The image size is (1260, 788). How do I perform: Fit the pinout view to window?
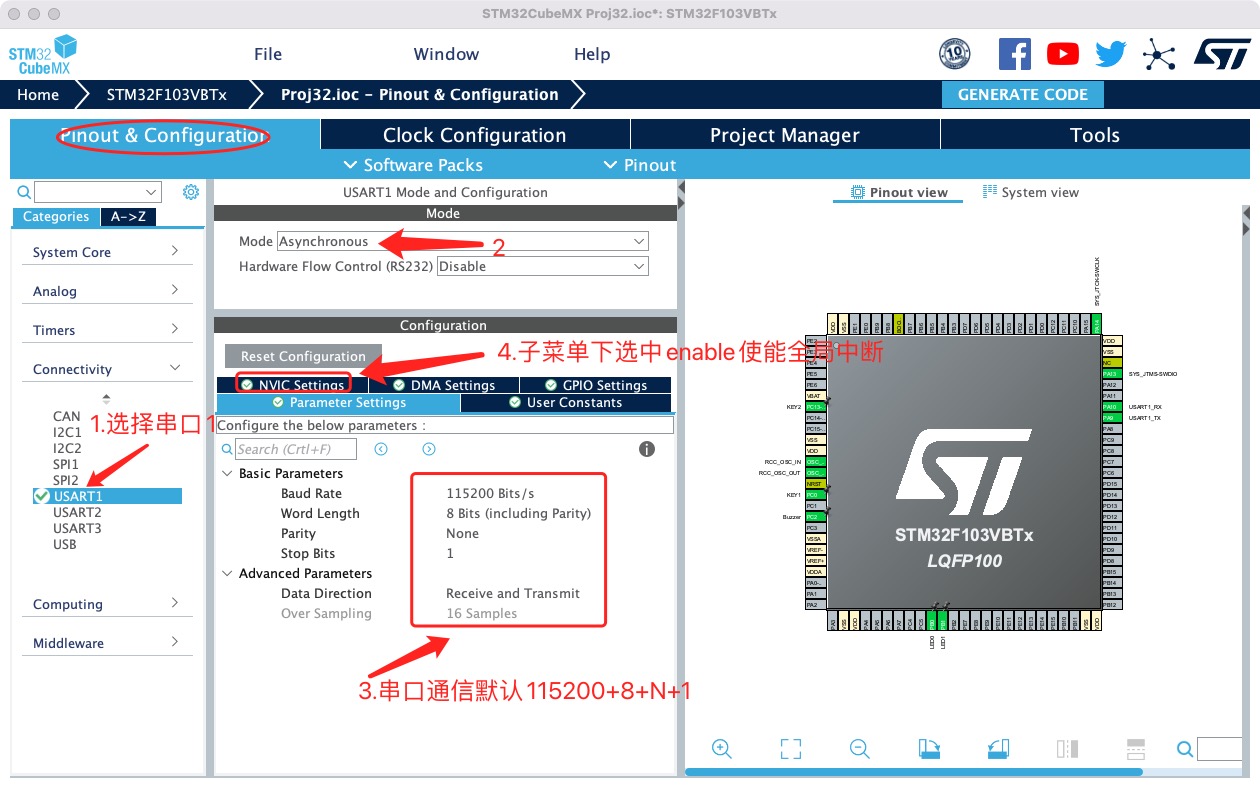tap(790, 748)
